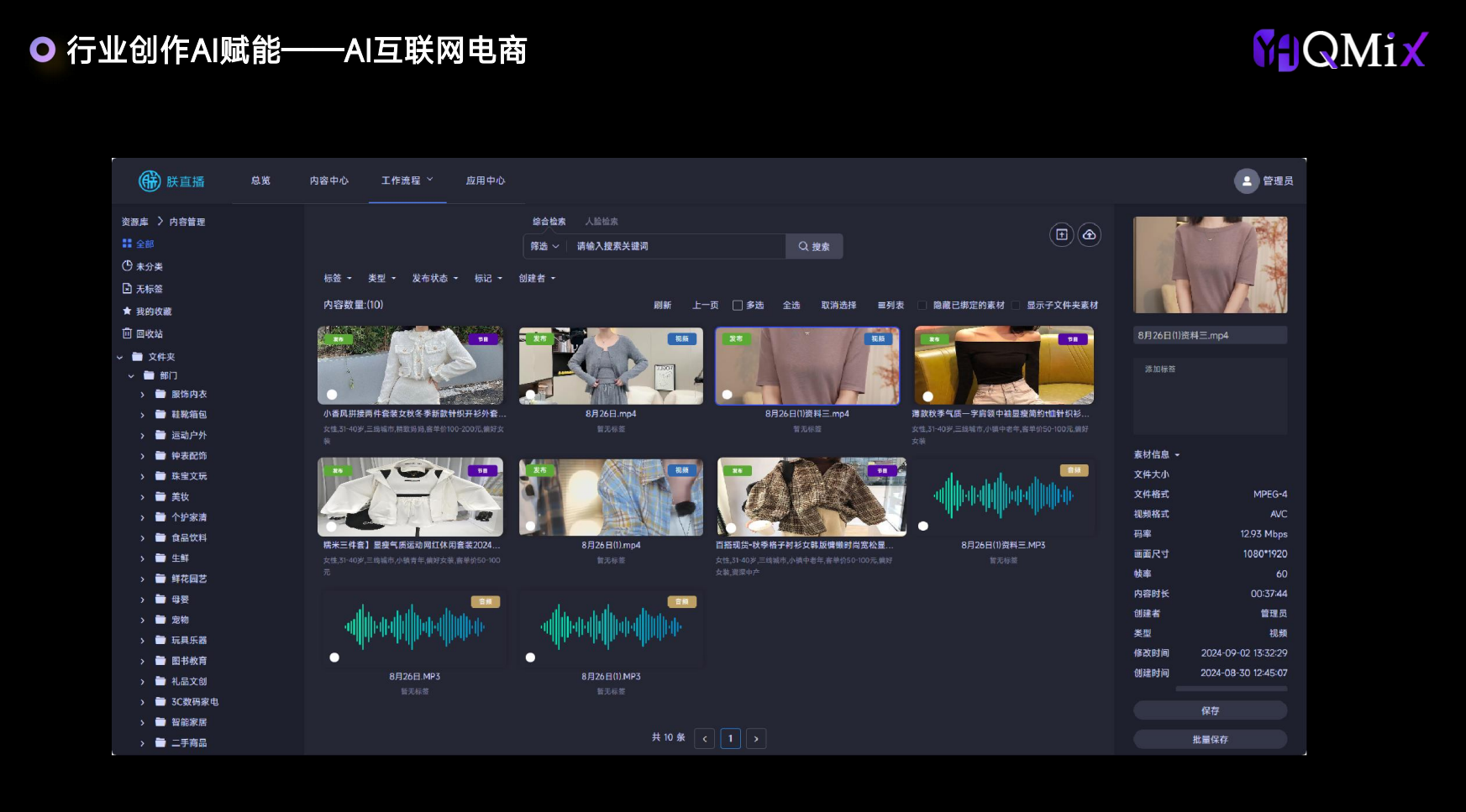Click the 管理员 user avatar icon
The image size is (1466, 812).
click(x=1247, y=181)
